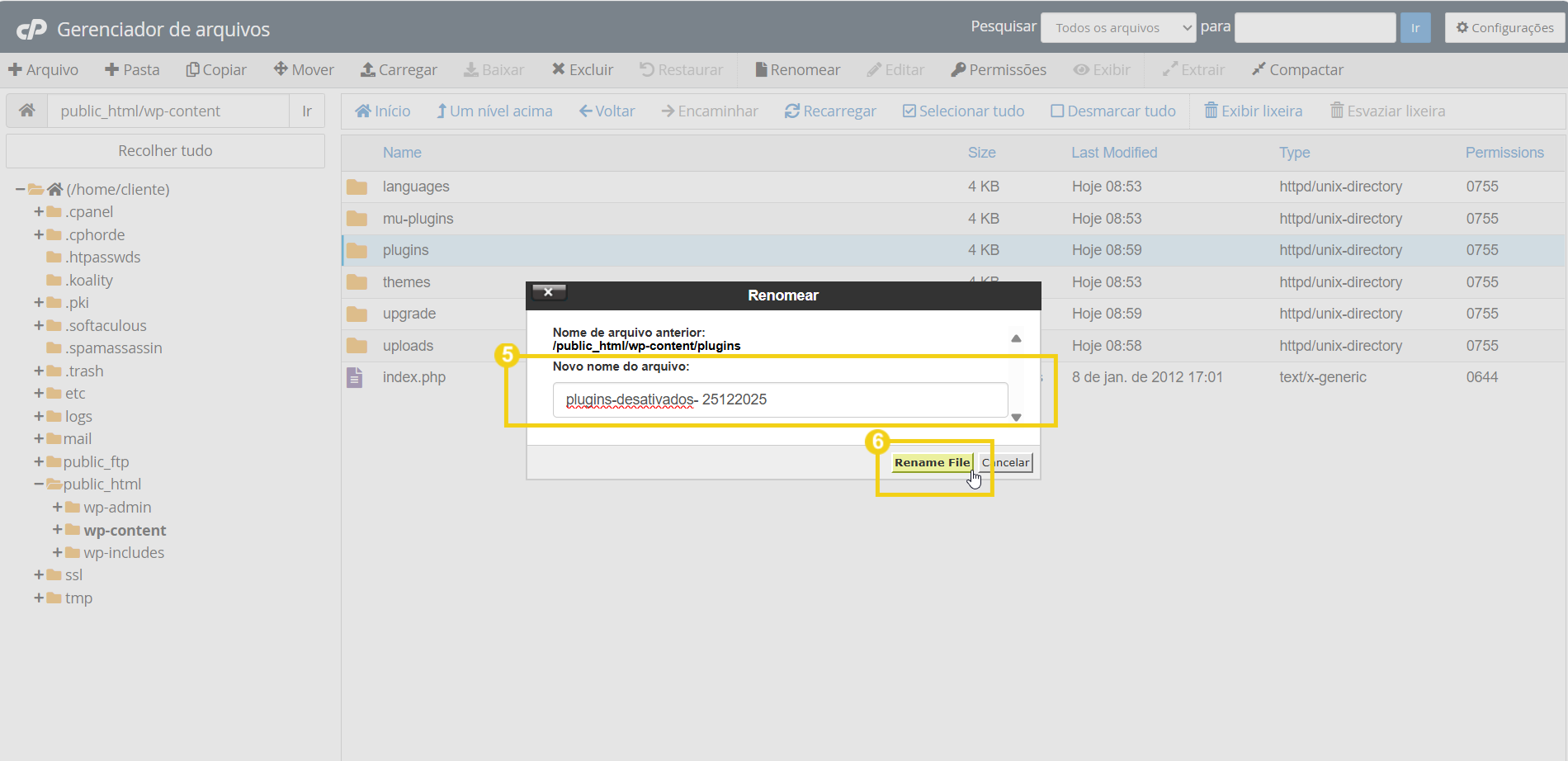Sort by Permissions column header

(1504, 153)
